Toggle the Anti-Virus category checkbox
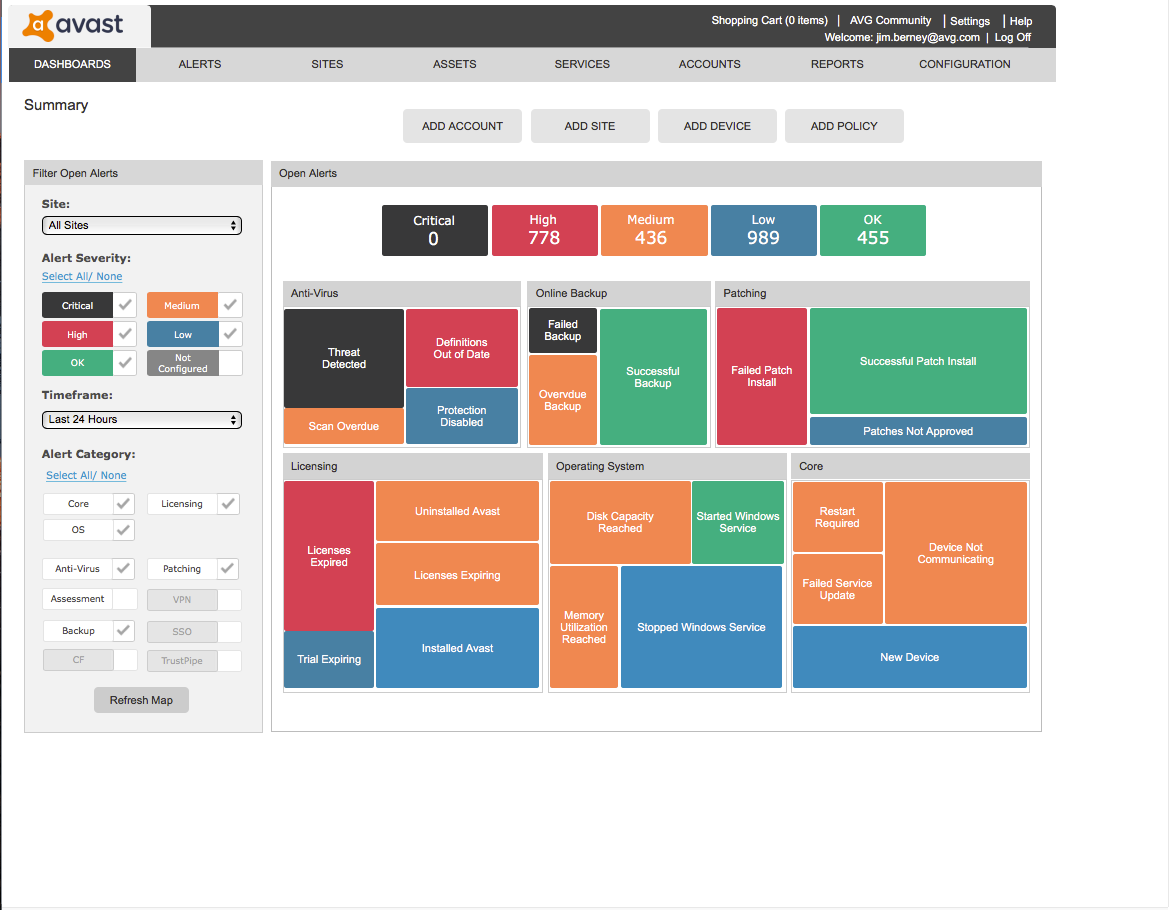Viewport: 1169px width, 910px height. 124,569
